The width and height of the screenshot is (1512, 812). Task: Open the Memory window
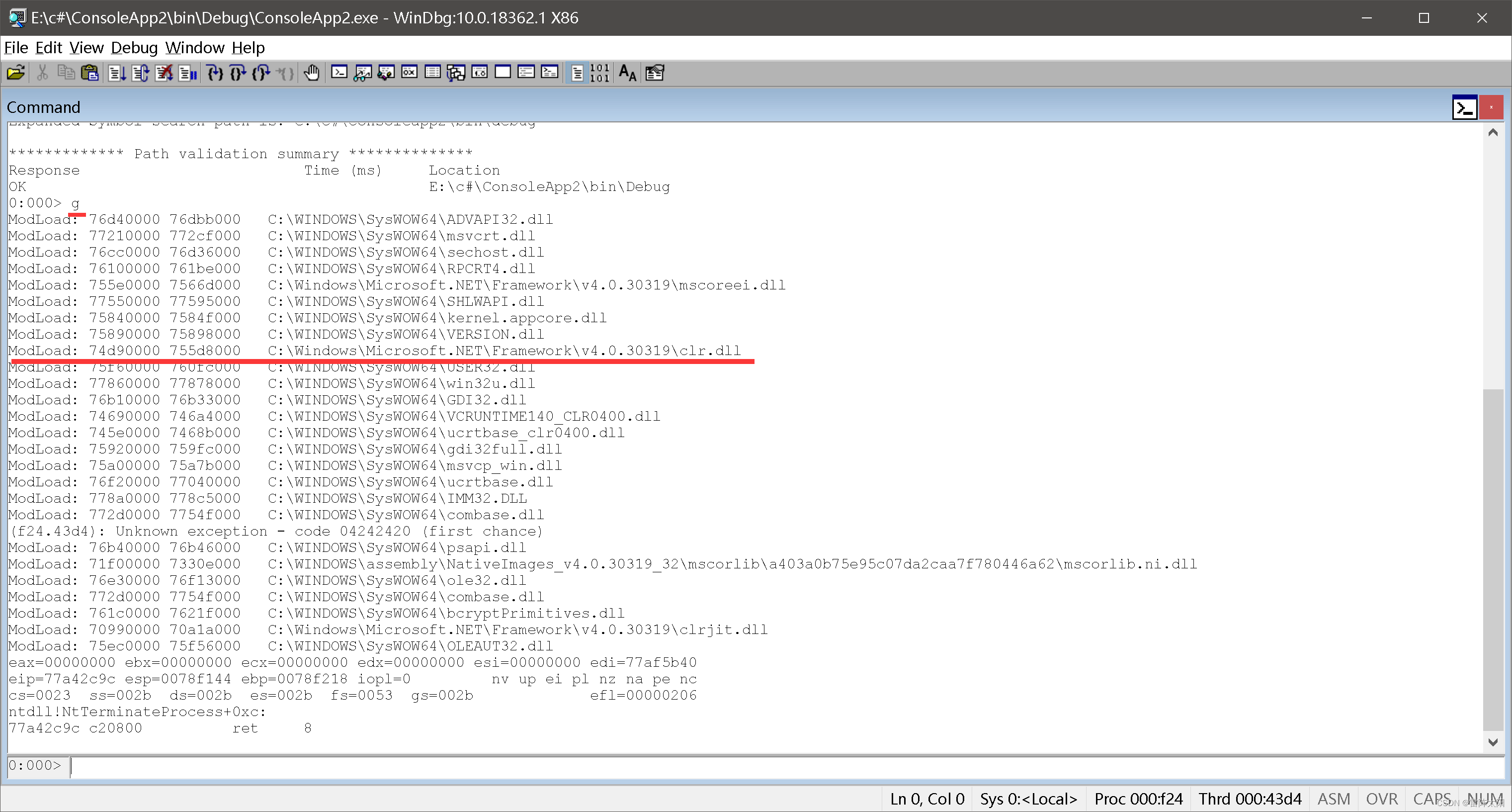pos(432,72)
